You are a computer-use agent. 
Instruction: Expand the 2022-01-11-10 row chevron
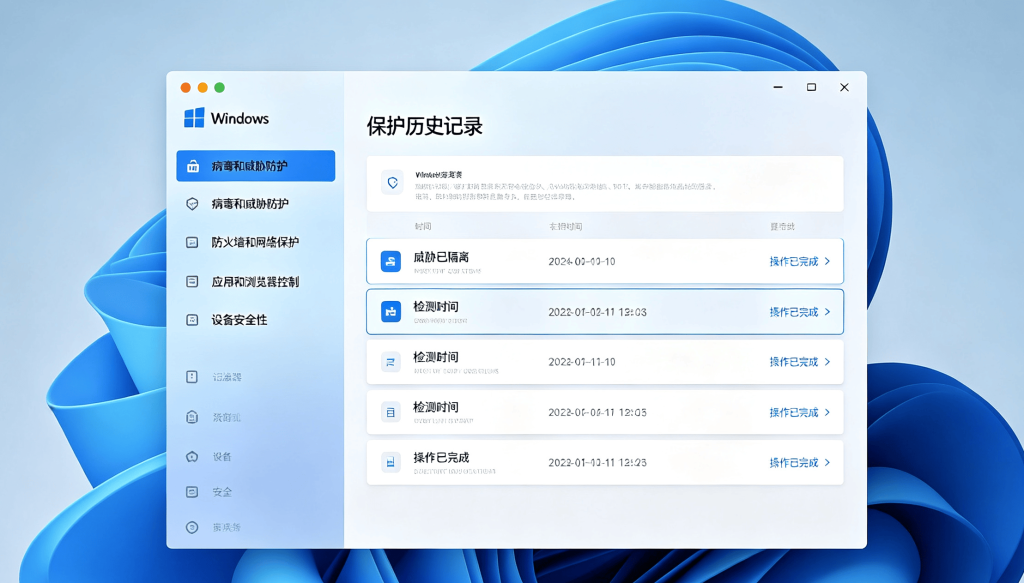pyautogui.click(x=827, y=362)
